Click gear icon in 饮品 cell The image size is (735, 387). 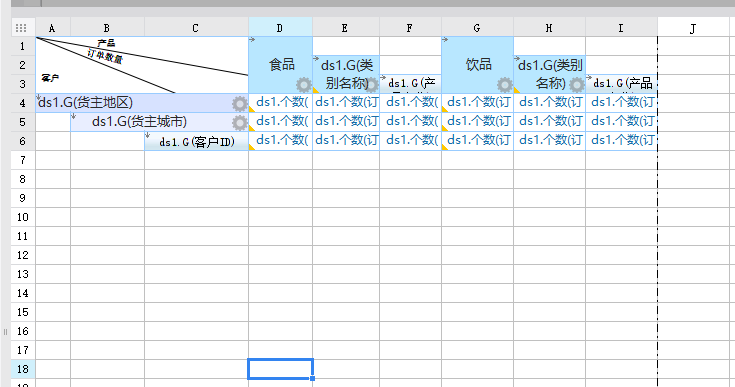pyautogui.click(x=505, y=85)
